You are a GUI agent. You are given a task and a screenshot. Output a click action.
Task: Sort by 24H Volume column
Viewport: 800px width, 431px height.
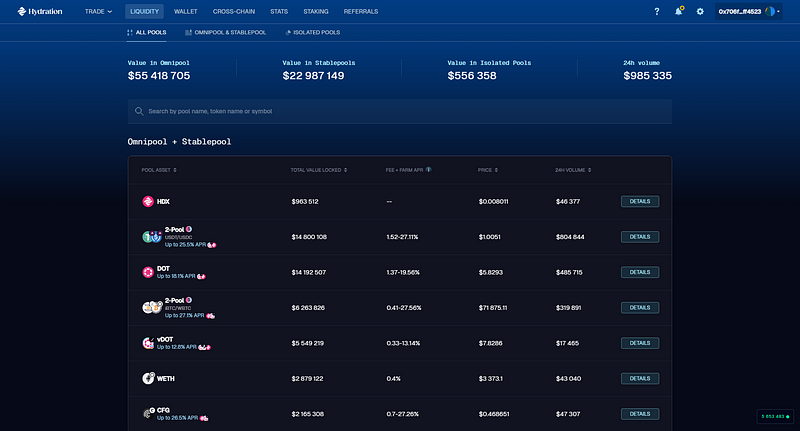pos(573,170)
